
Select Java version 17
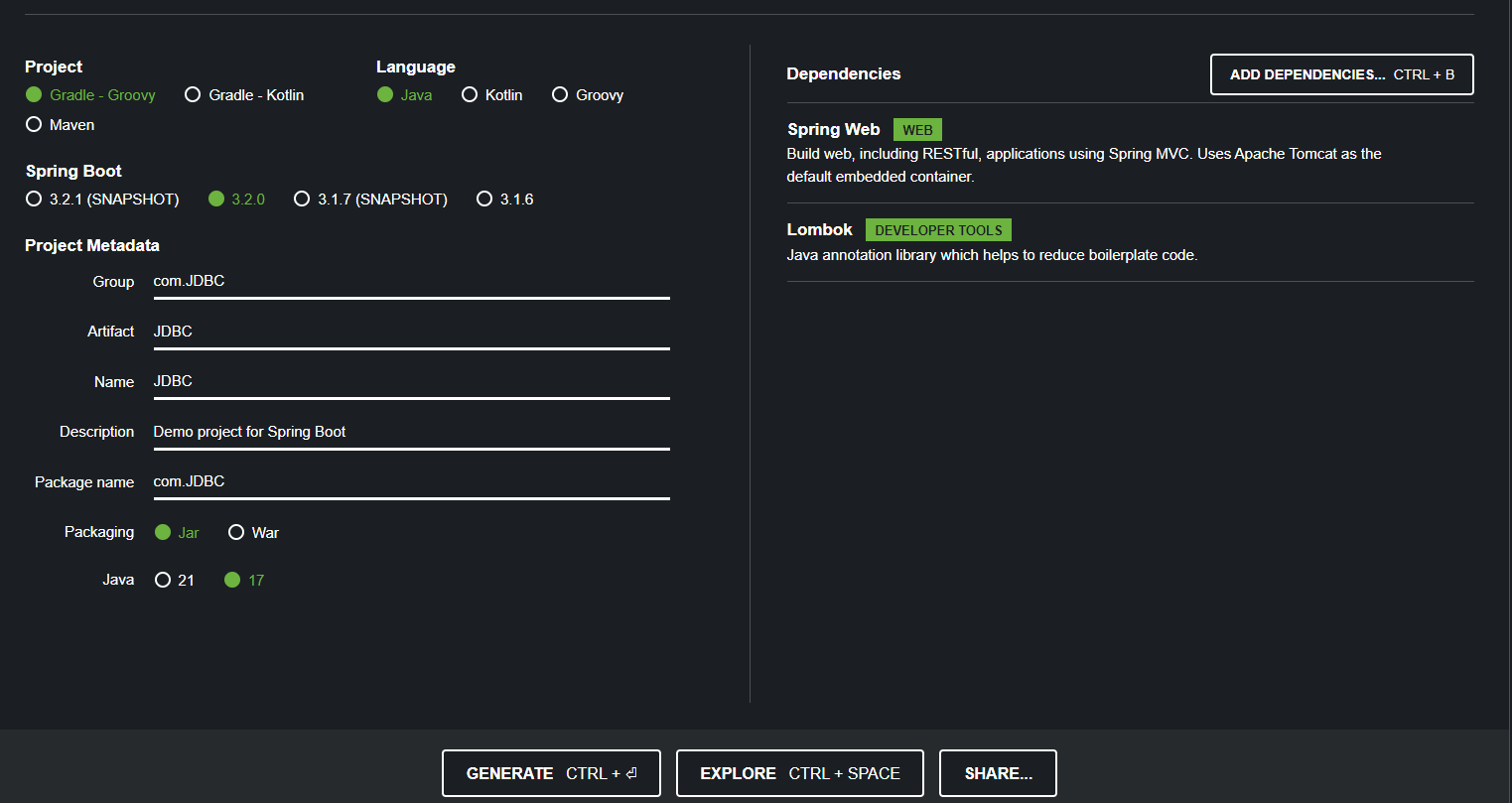[244, 581]
